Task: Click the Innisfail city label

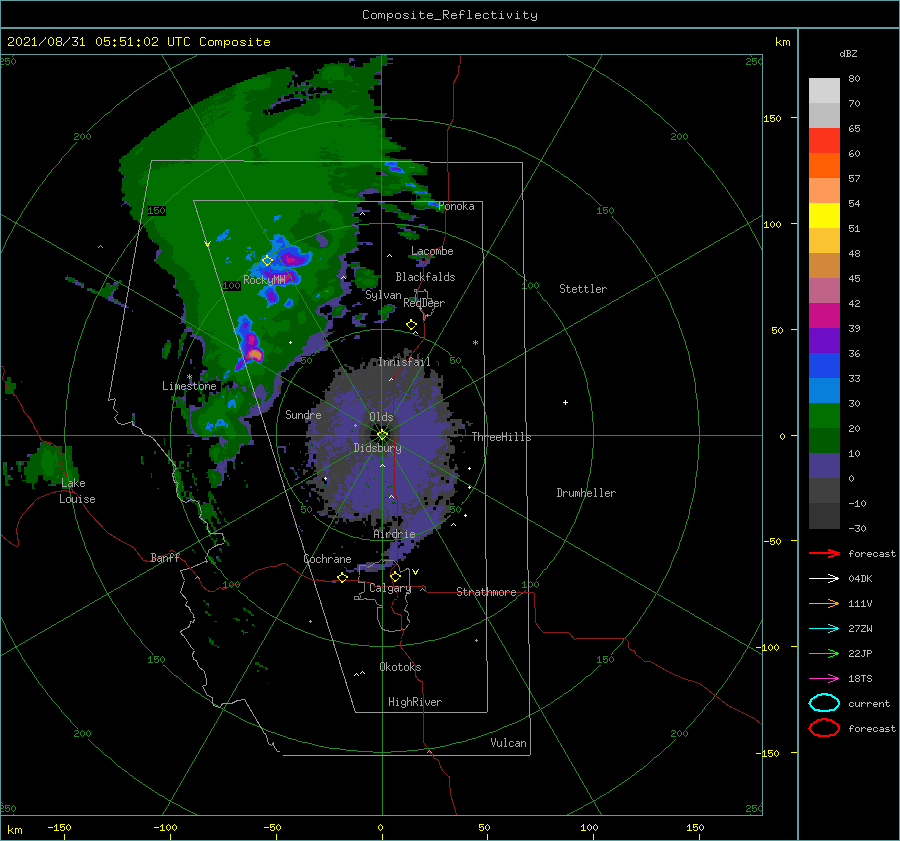Action: (x=404, y=362)
